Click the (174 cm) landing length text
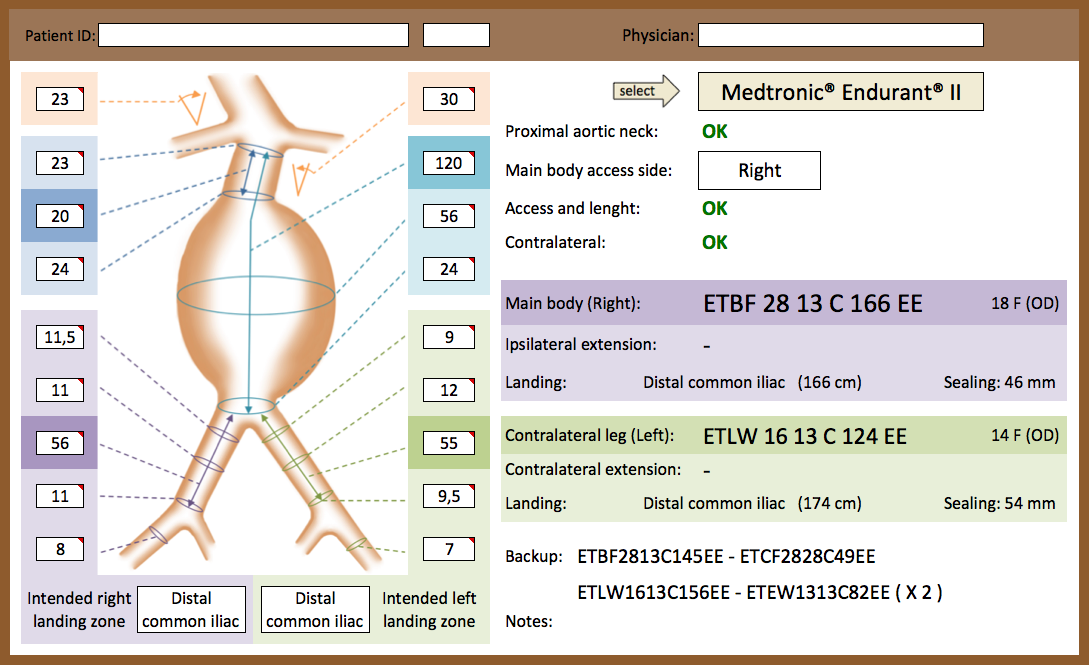 (829, 503)
